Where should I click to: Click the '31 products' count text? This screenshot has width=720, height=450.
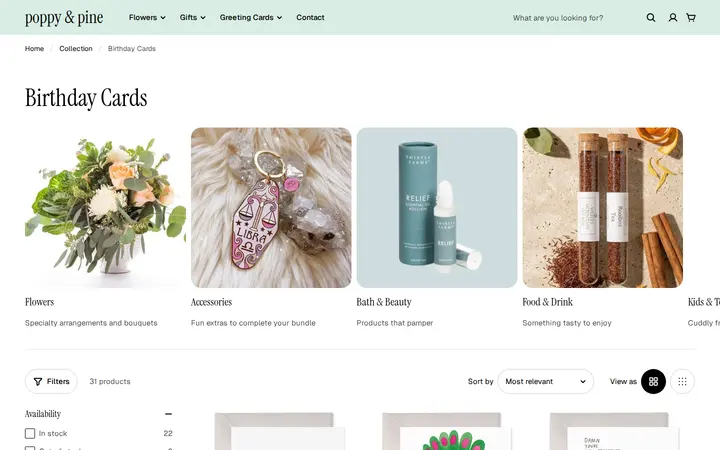click(110, 382)
